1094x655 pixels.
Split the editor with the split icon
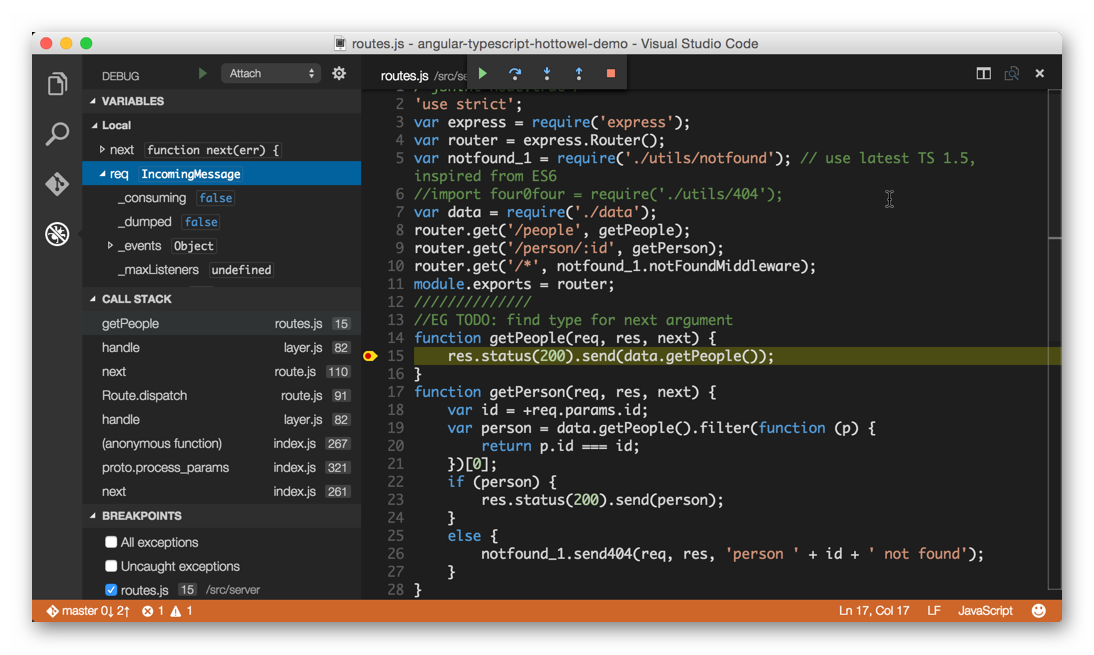point(984,73)
